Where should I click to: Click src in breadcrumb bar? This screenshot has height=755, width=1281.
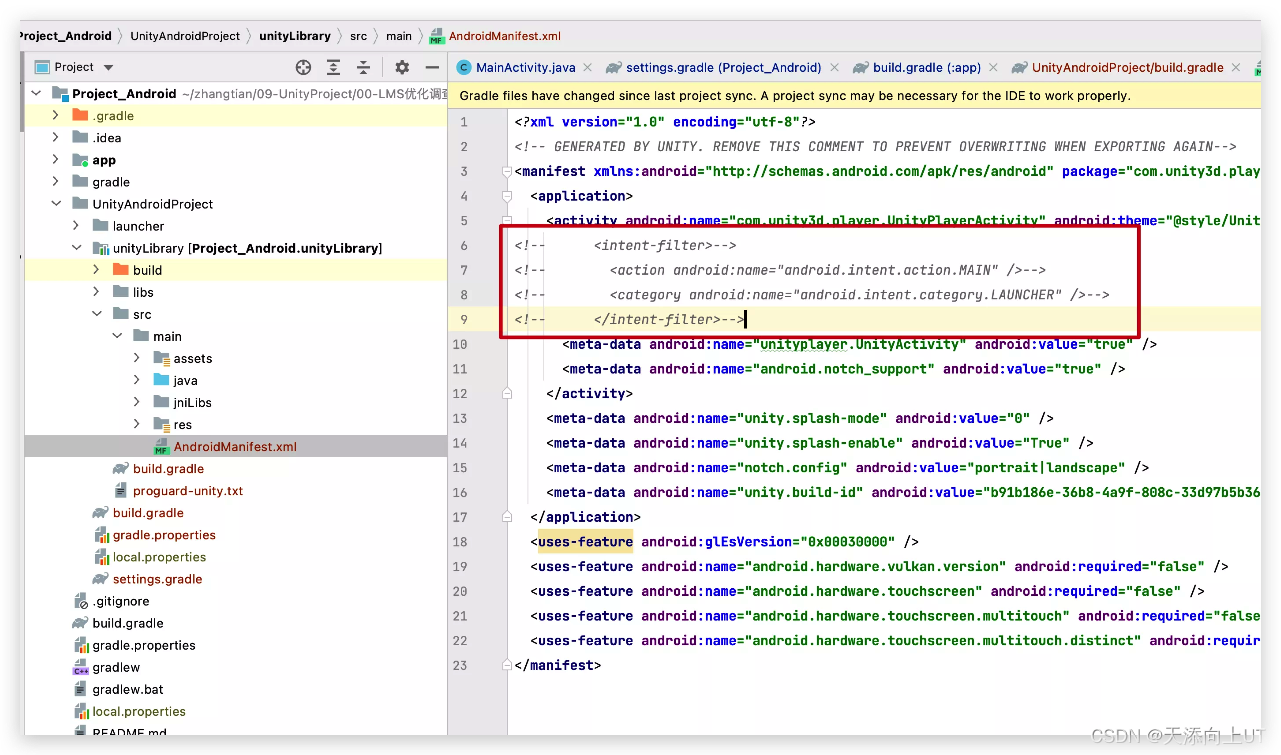[358, 36]
